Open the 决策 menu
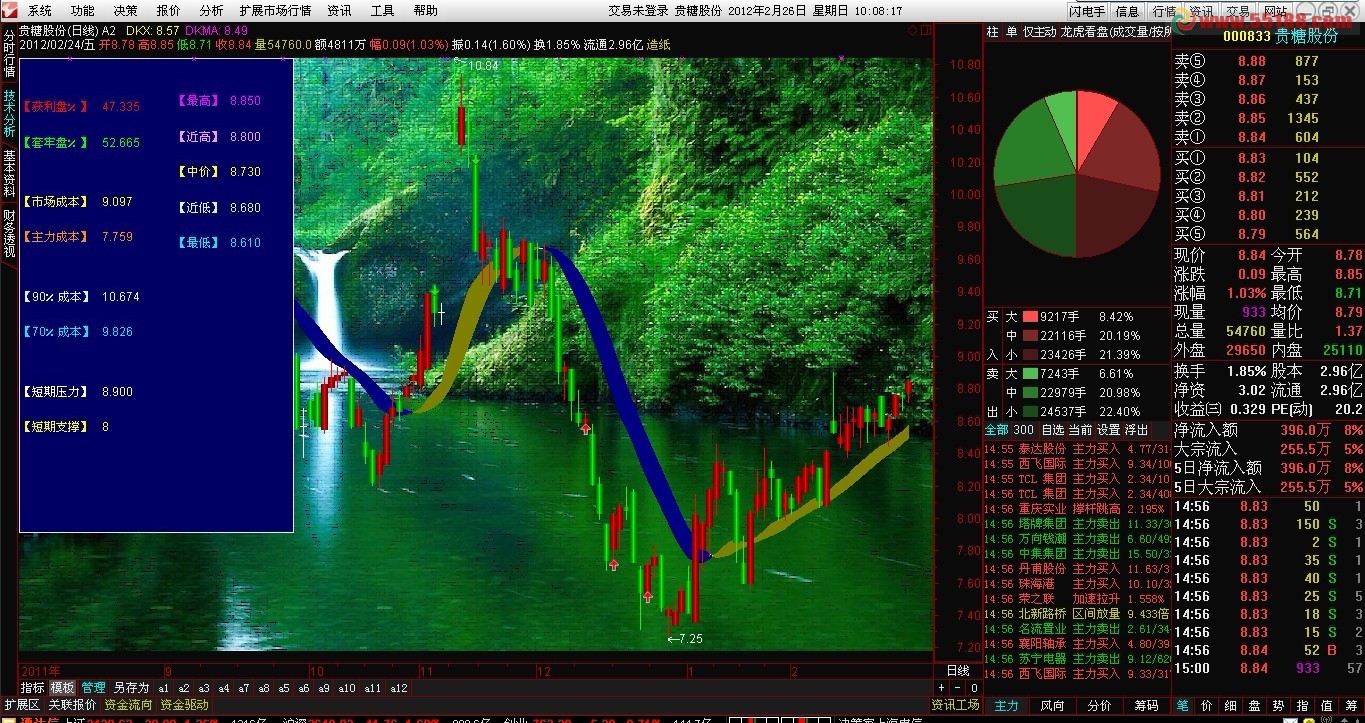 click(126, 11)
